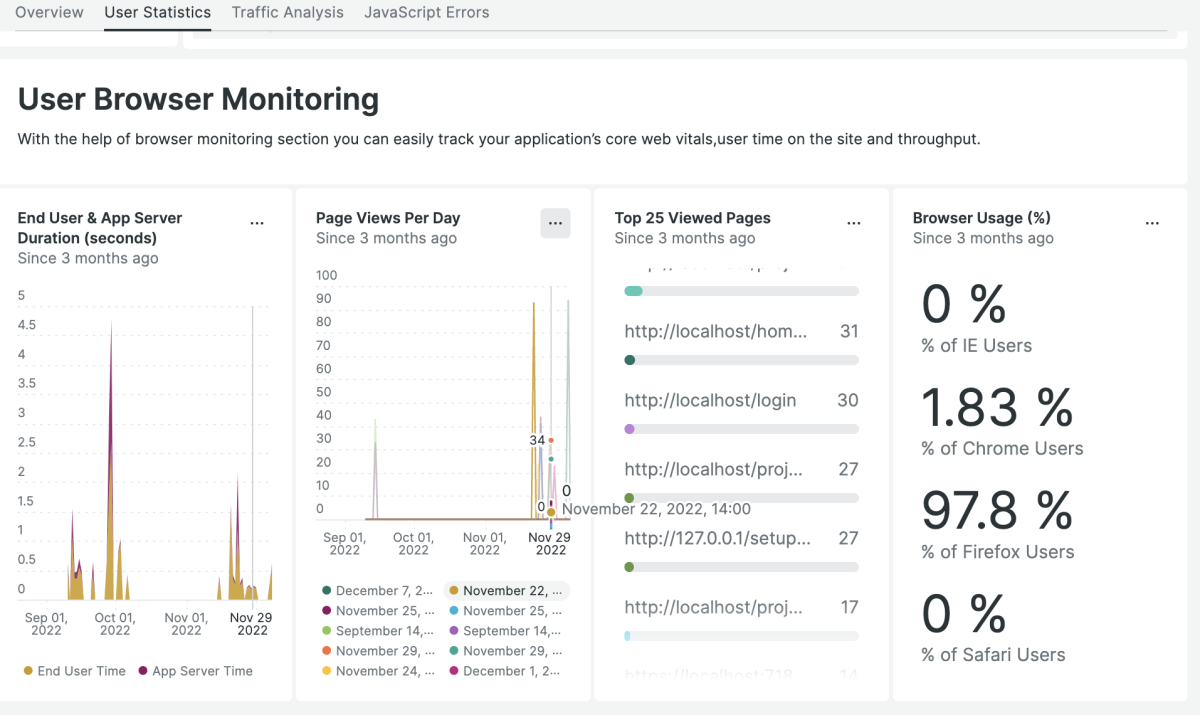1200x715 pixels.
Task: Switch to the Overview tab
Action: (x=49, y=13)
